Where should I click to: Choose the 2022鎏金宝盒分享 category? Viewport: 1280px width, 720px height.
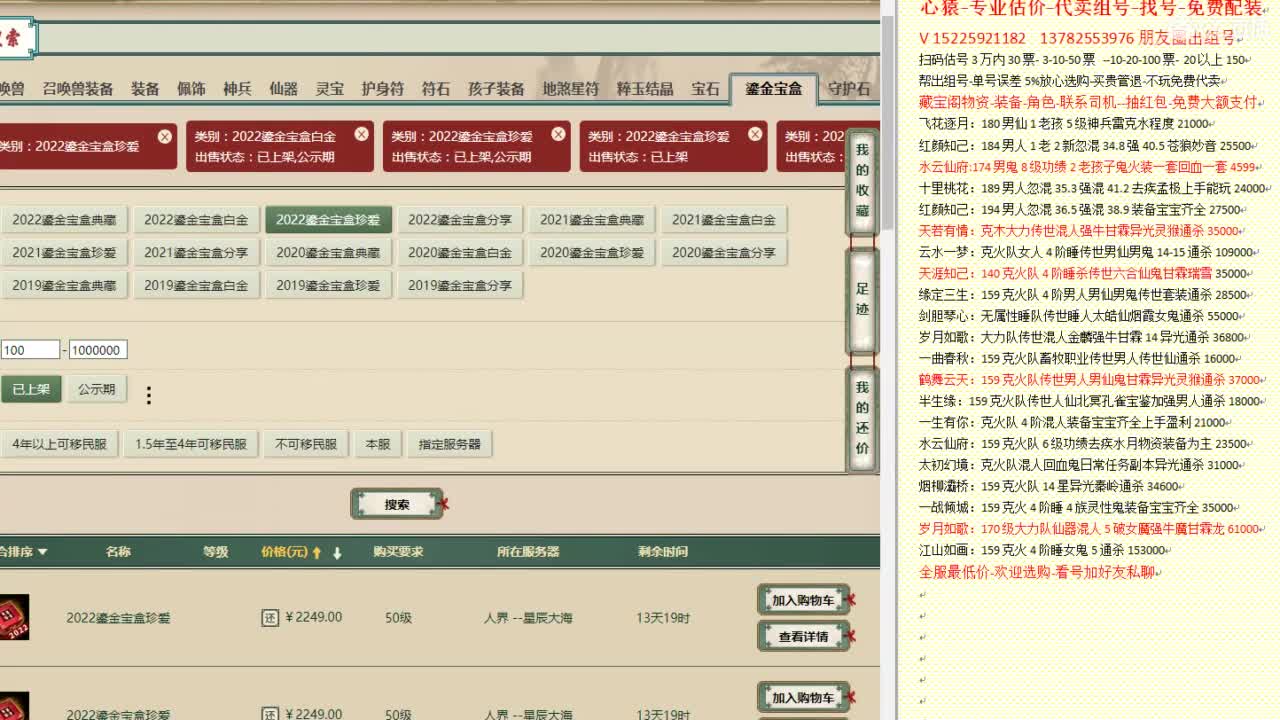pyautogui.click(x=460, y=220)
